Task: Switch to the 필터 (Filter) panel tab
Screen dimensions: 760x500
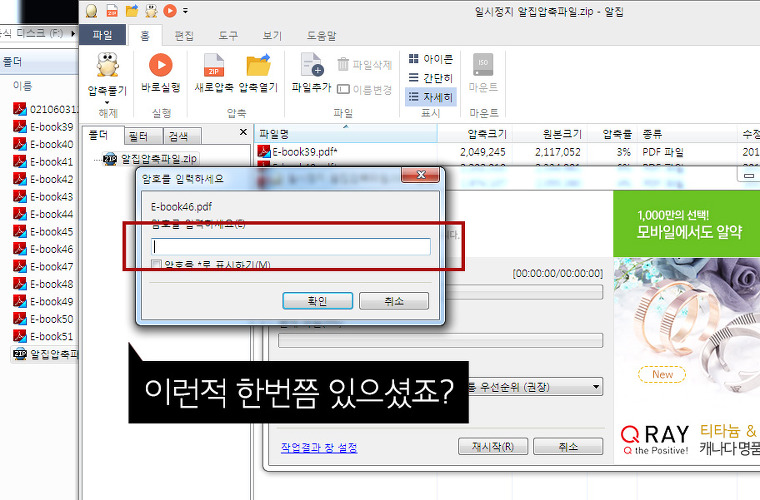Action: pos(139,136)
